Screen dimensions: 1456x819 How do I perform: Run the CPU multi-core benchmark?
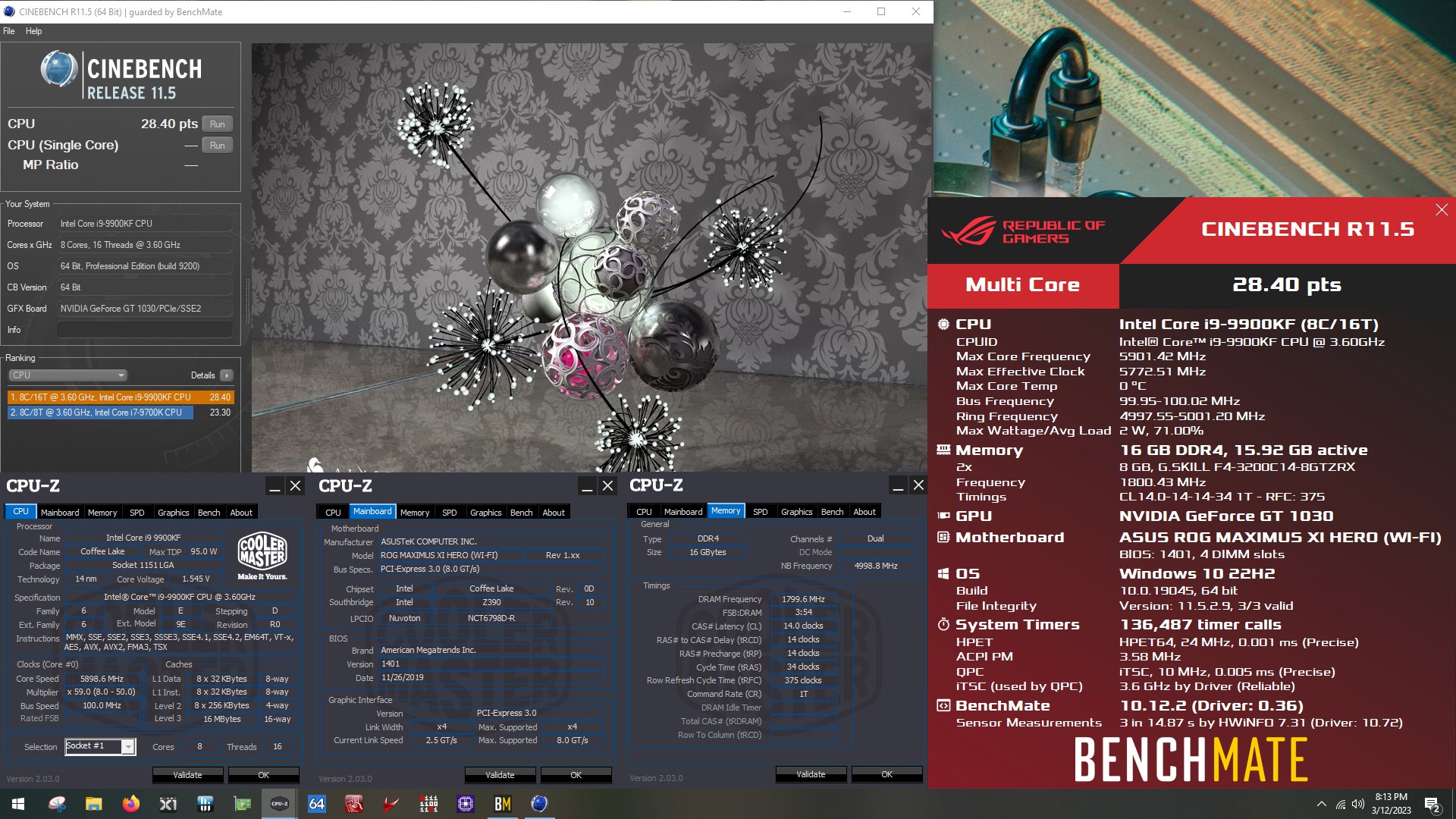[218, 124]
